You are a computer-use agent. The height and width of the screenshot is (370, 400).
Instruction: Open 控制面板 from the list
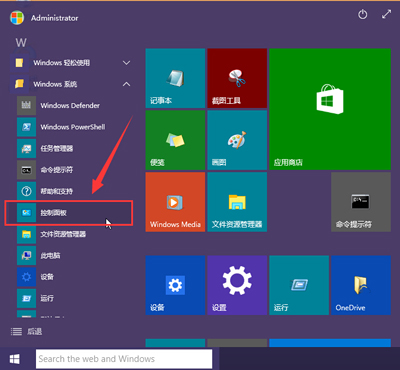[70, 213]
